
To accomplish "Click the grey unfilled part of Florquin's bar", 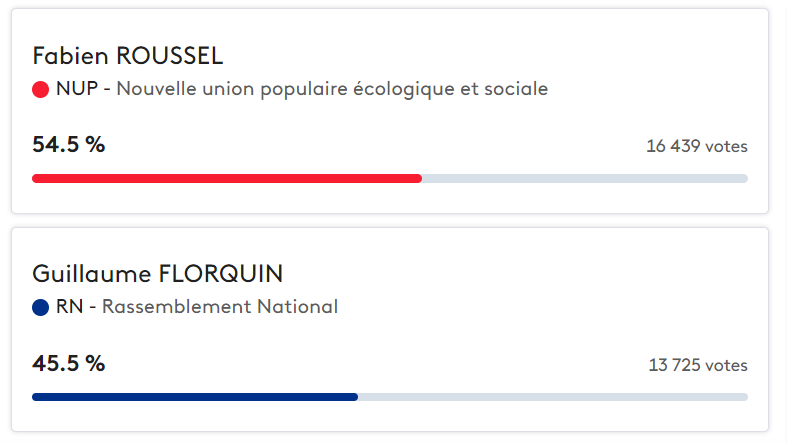I will coord(553,397).
